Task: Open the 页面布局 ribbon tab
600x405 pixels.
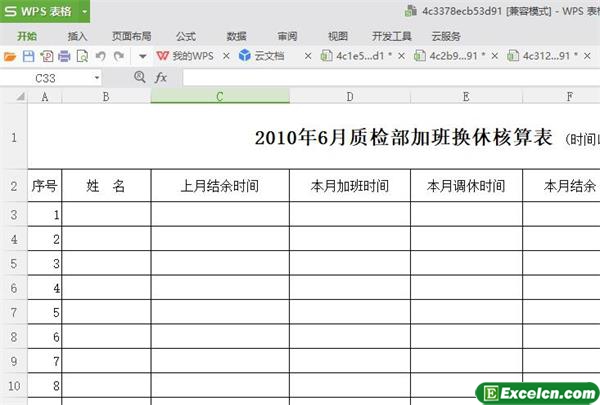Action: pos(131,36)
